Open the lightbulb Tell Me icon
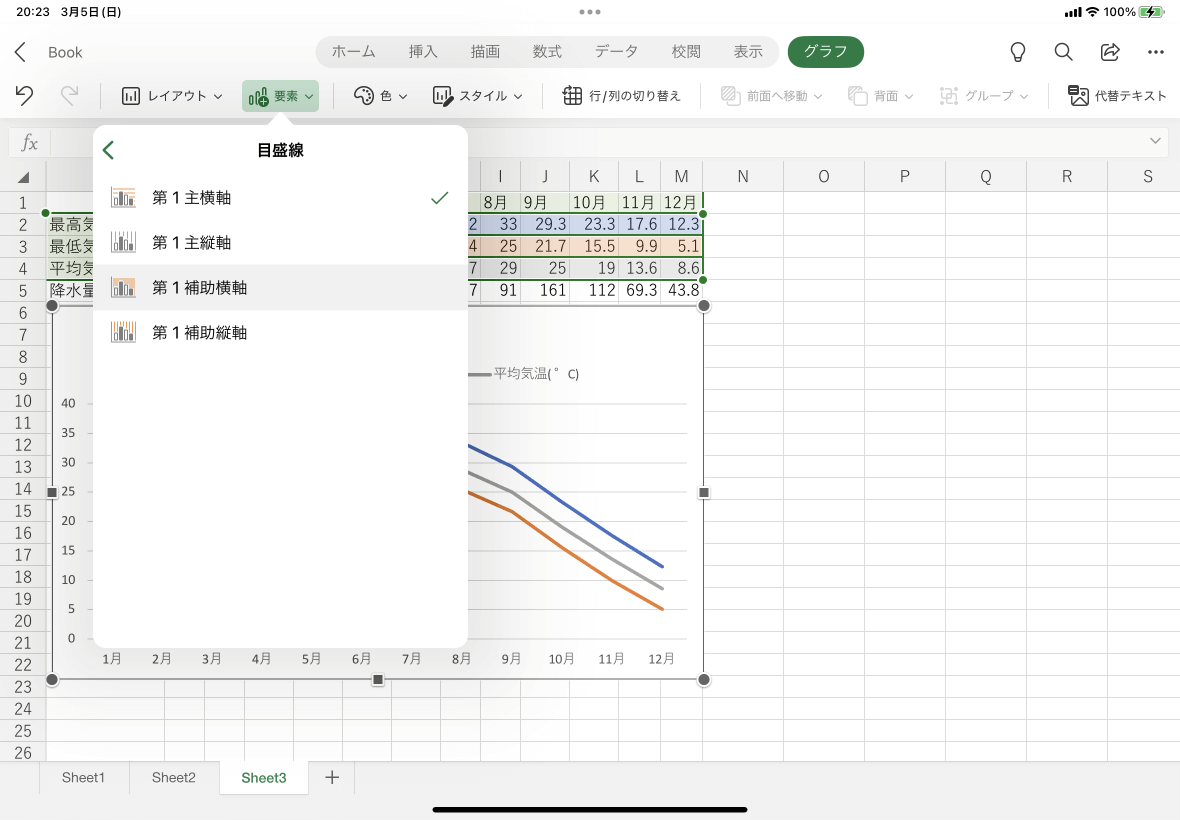Viewport: 1180px width, 820px height. click(1017, 52)
